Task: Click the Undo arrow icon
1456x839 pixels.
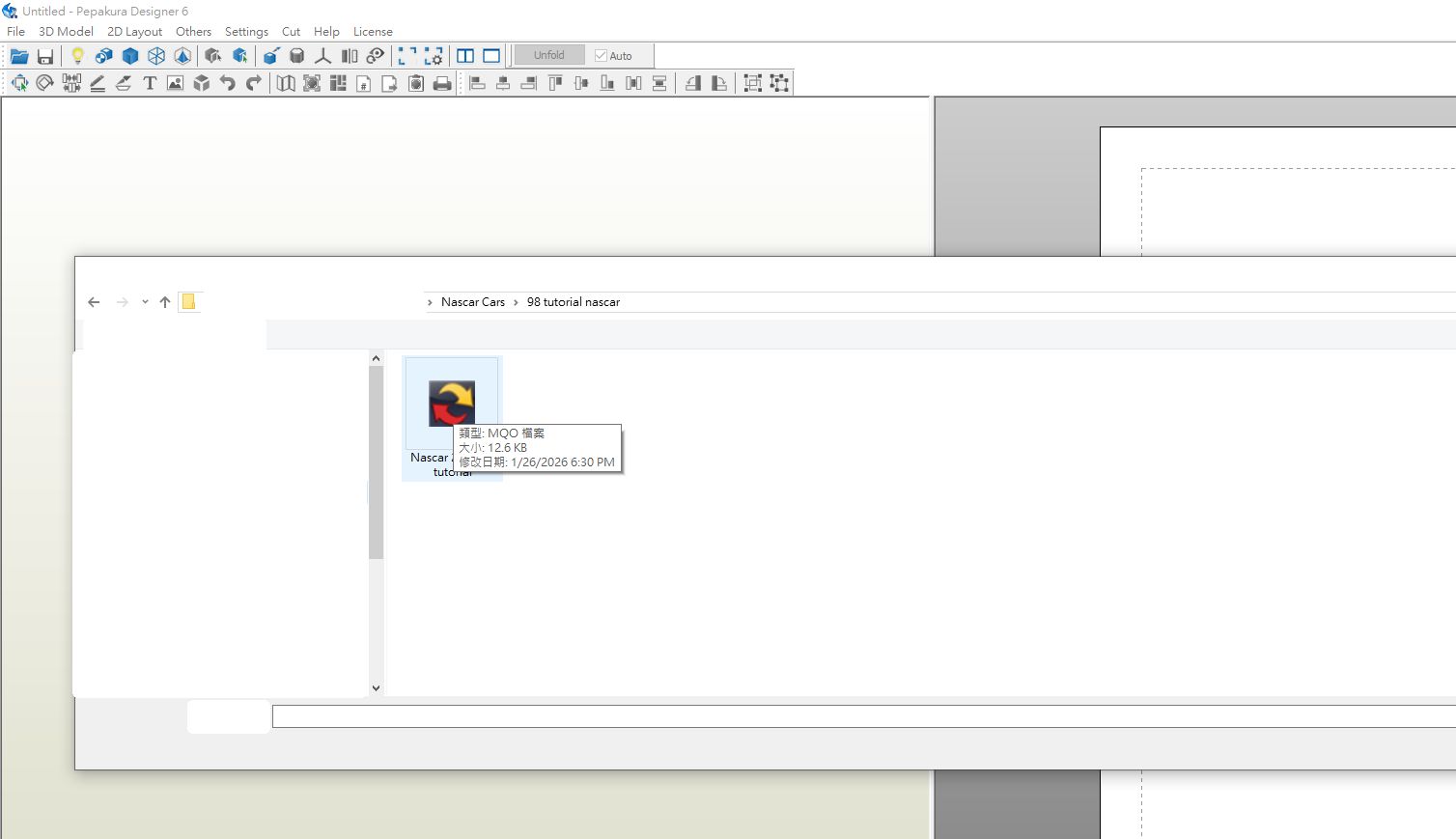Action: 227,83
